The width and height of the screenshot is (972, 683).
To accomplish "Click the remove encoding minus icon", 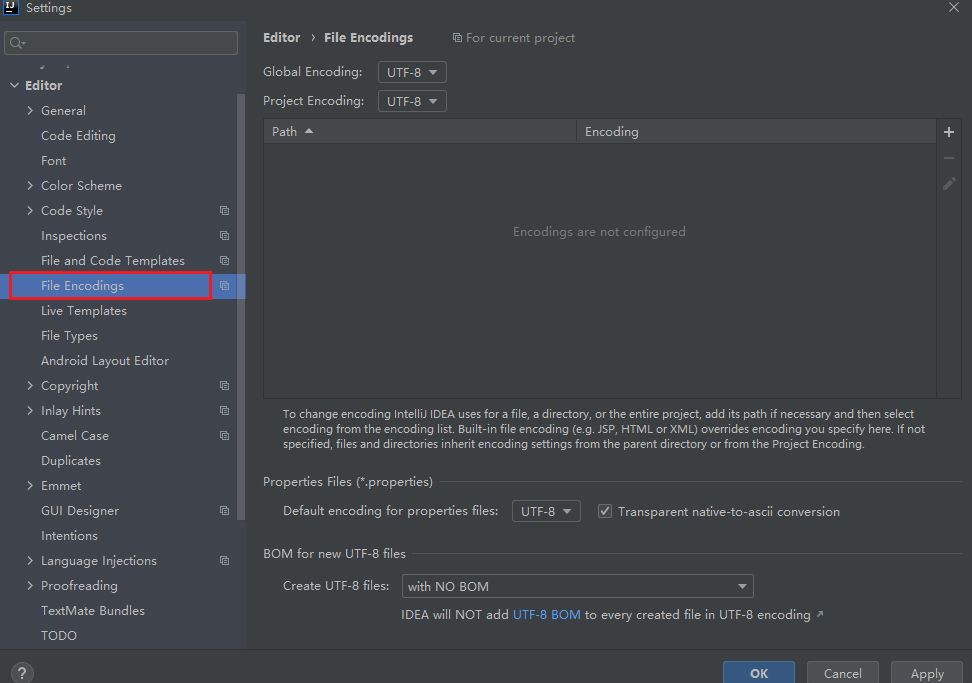I will (948, 158).
